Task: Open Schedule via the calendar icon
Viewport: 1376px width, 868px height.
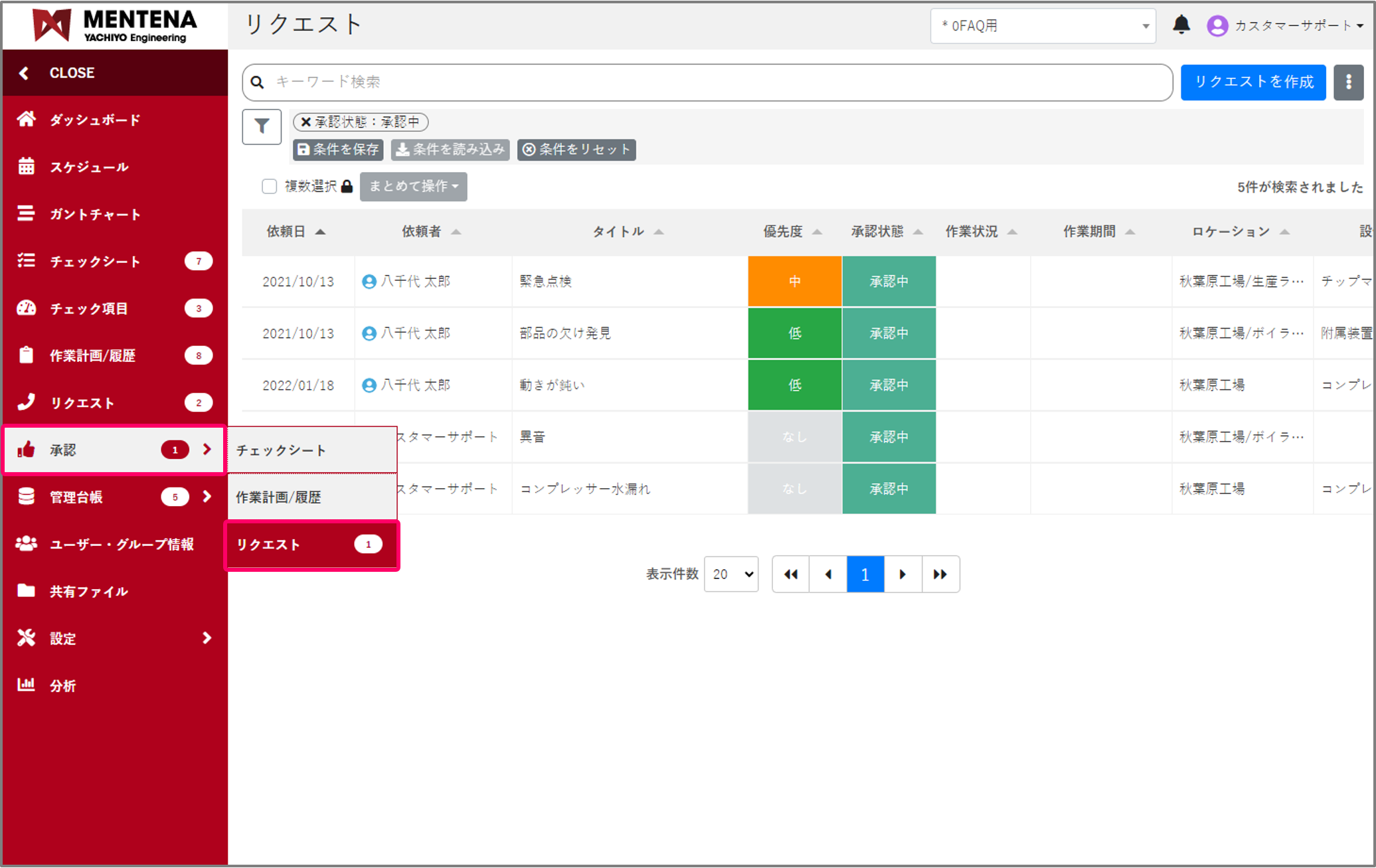Action: (27, 167)
